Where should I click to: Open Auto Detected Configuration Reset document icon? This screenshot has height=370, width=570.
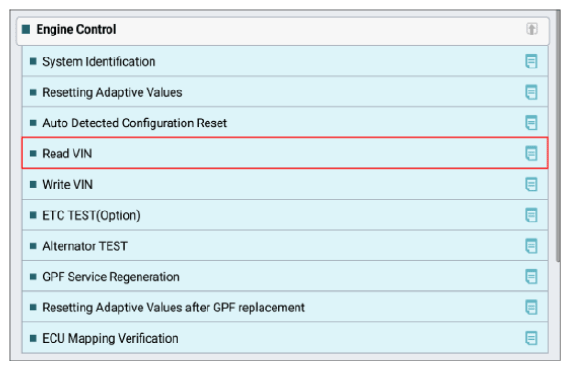click(x=531, y=123)
